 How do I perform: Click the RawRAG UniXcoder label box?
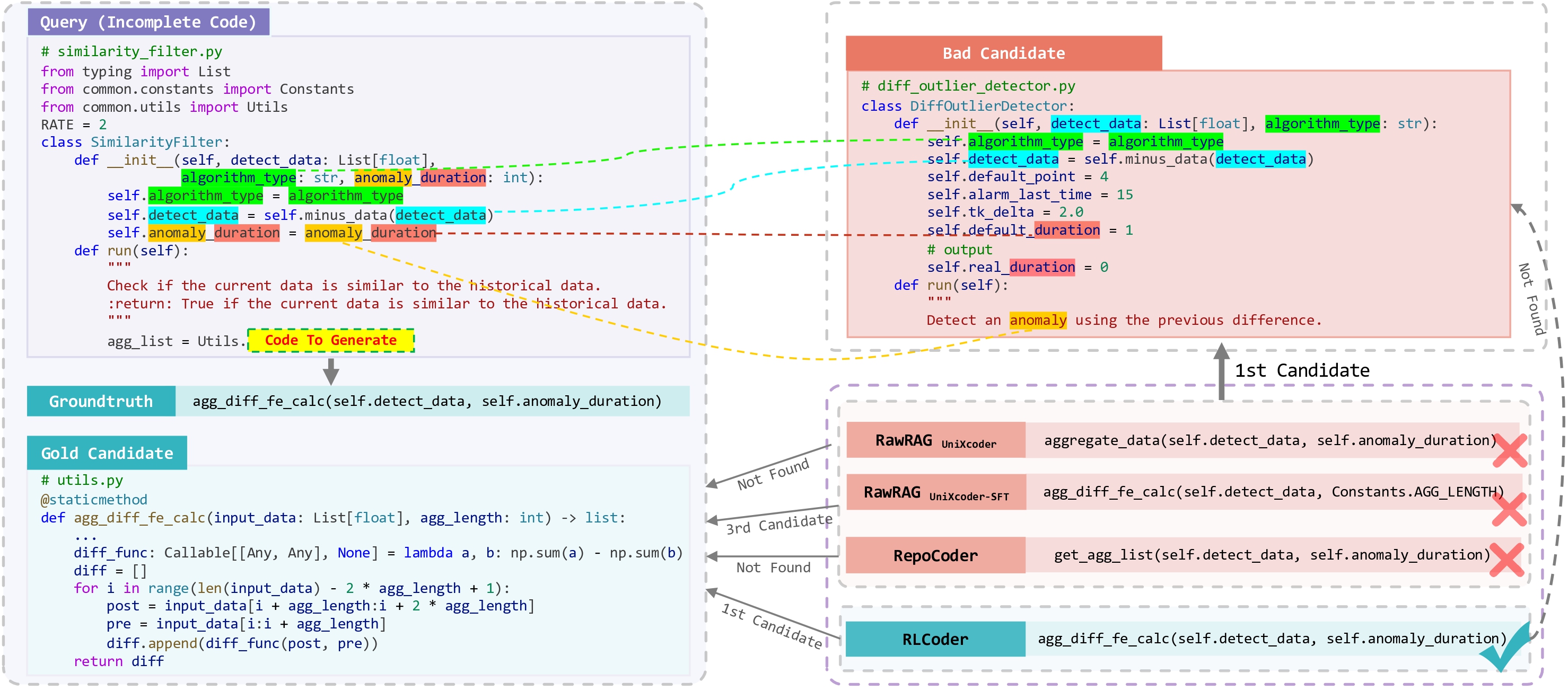(x=935, y=440)
